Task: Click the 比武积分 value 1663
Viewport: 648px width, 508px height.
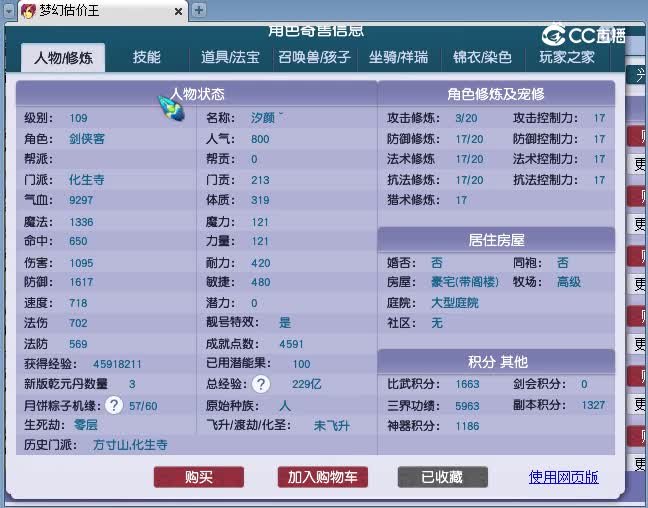Action: click(x=467, y=384)
